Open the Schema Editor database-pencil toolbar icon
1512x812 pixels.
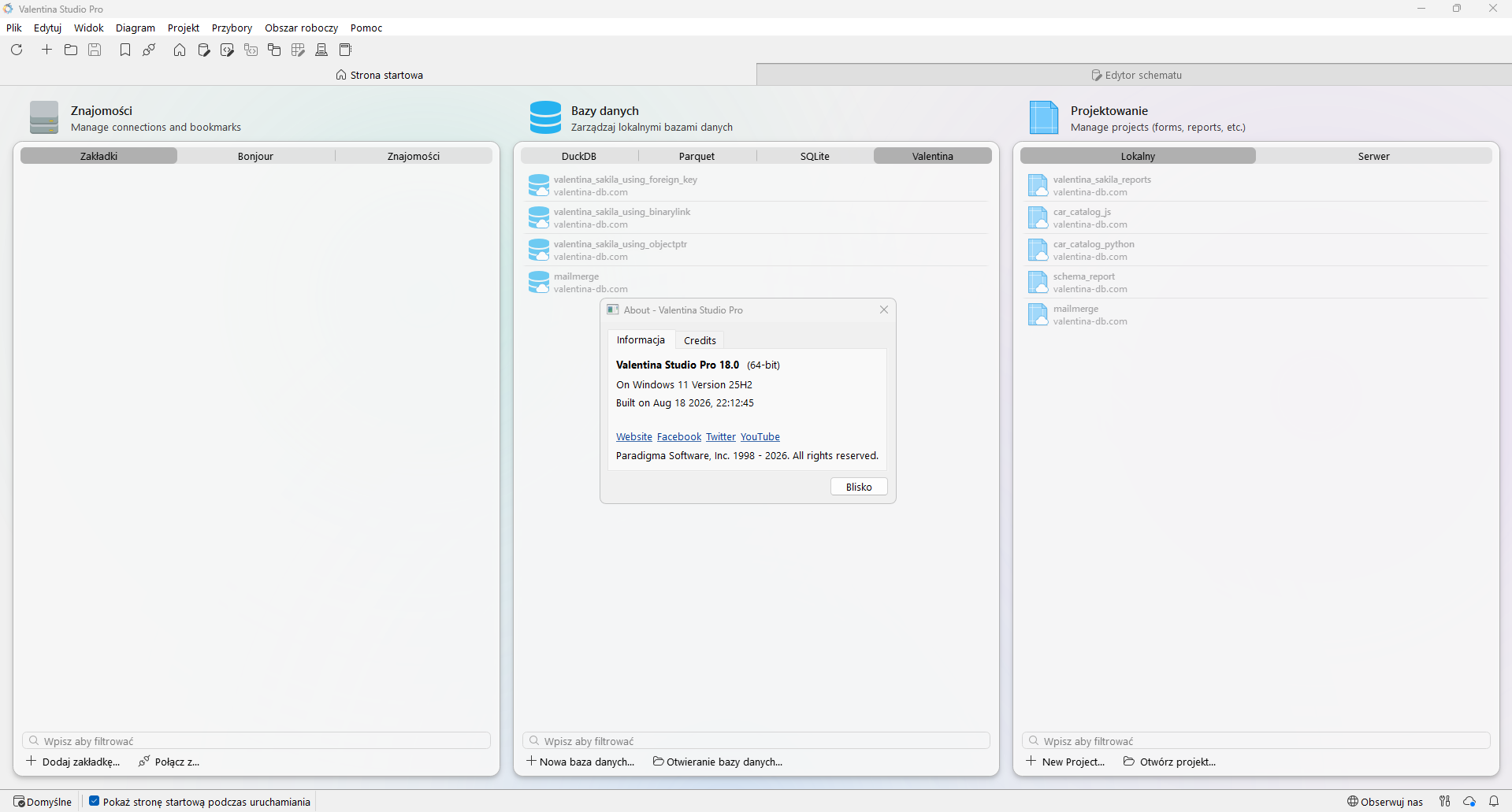pyautogui.click(x=204, y=50)
